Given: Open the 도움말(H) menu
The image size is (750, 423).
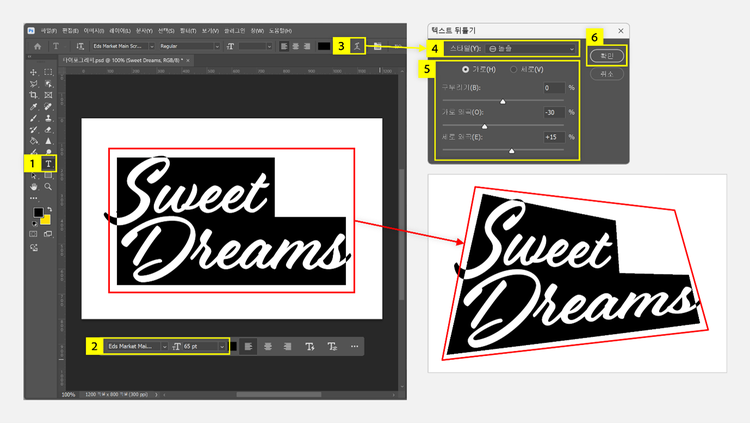Looking at the screenshot, I should point(280,31).
